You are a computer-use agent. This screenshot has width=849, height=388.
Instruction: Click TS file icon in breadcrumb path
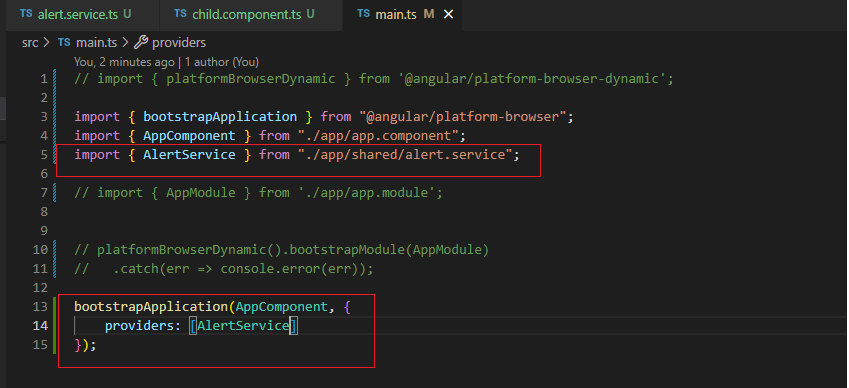(64, 42)
